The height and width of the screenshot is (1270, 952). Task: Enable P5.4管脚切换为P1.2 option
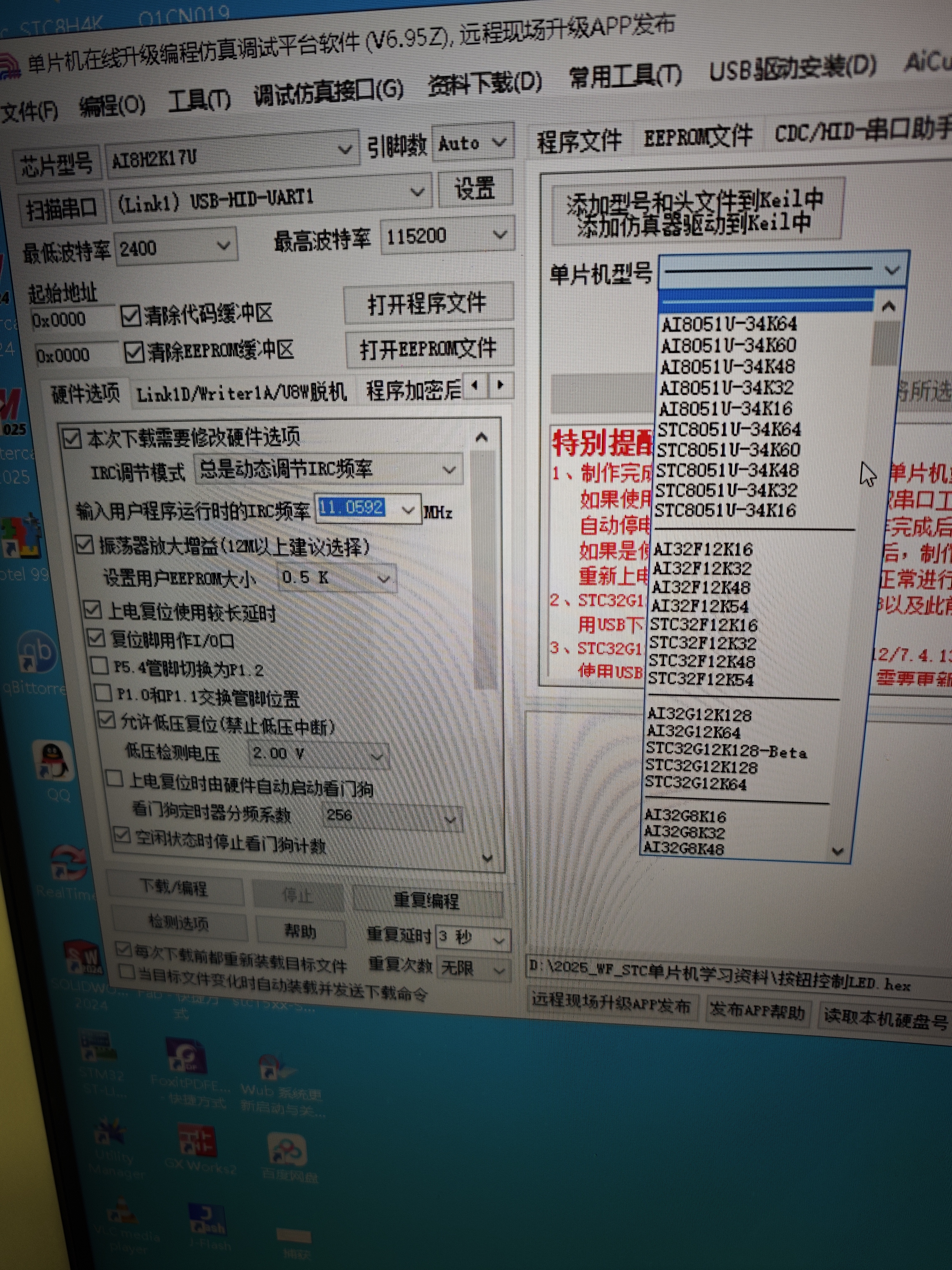tap(100, 667)
